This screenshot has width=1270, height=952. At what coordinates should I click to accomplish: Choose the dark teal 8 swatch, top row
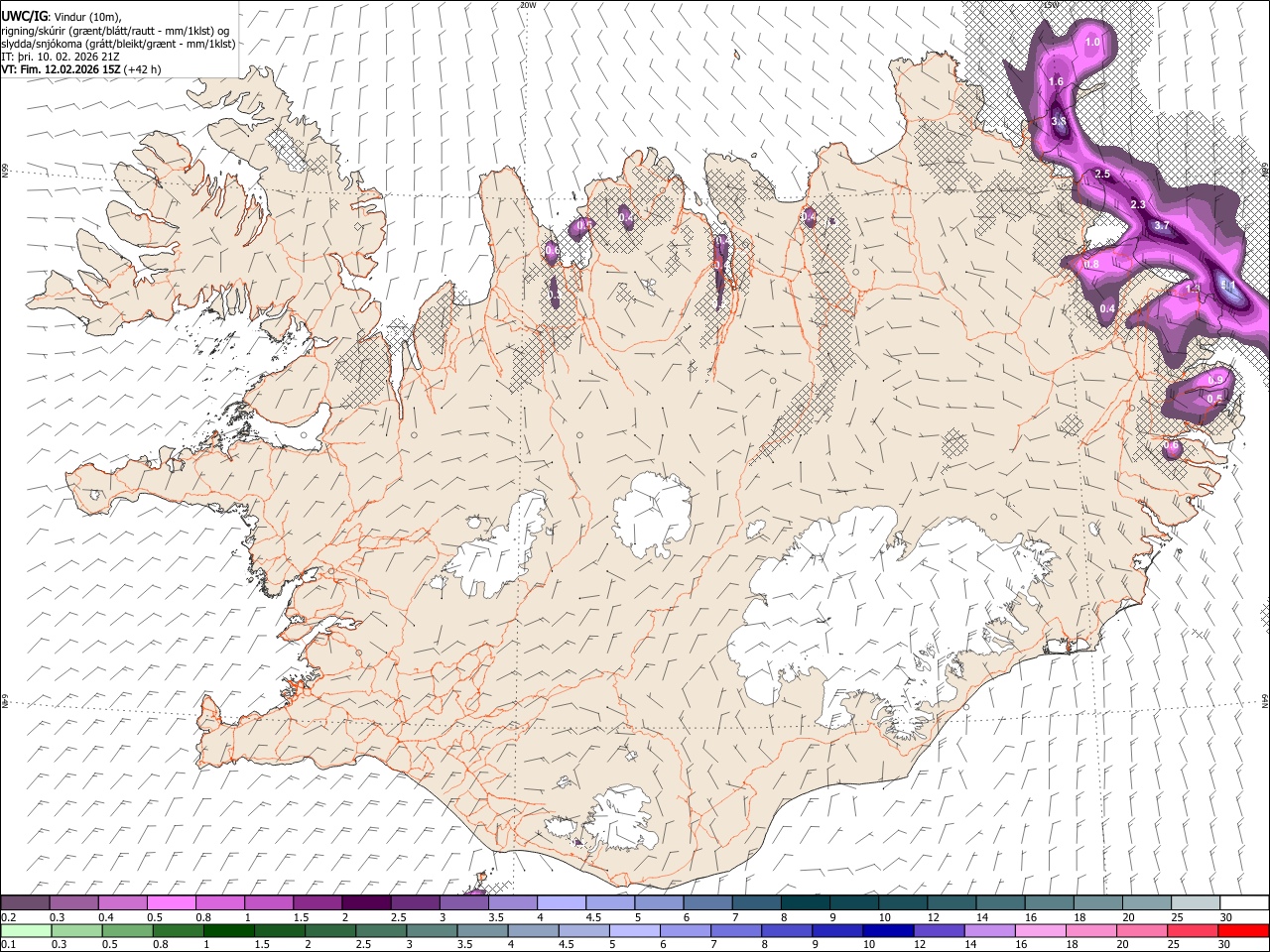[x=806, y=903]
